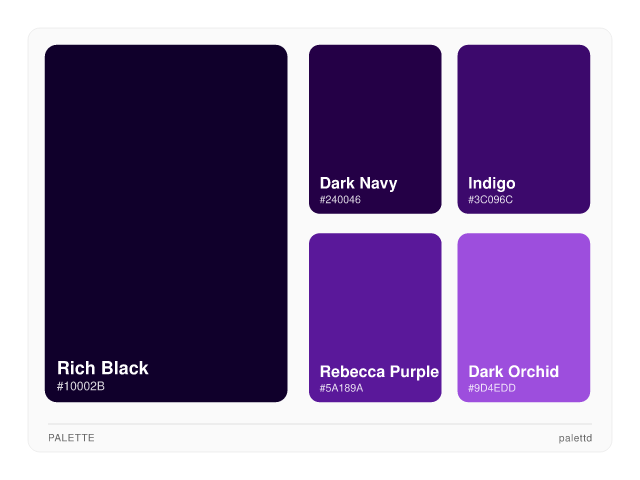Select the hex code #5A189A

coord(341,388)
